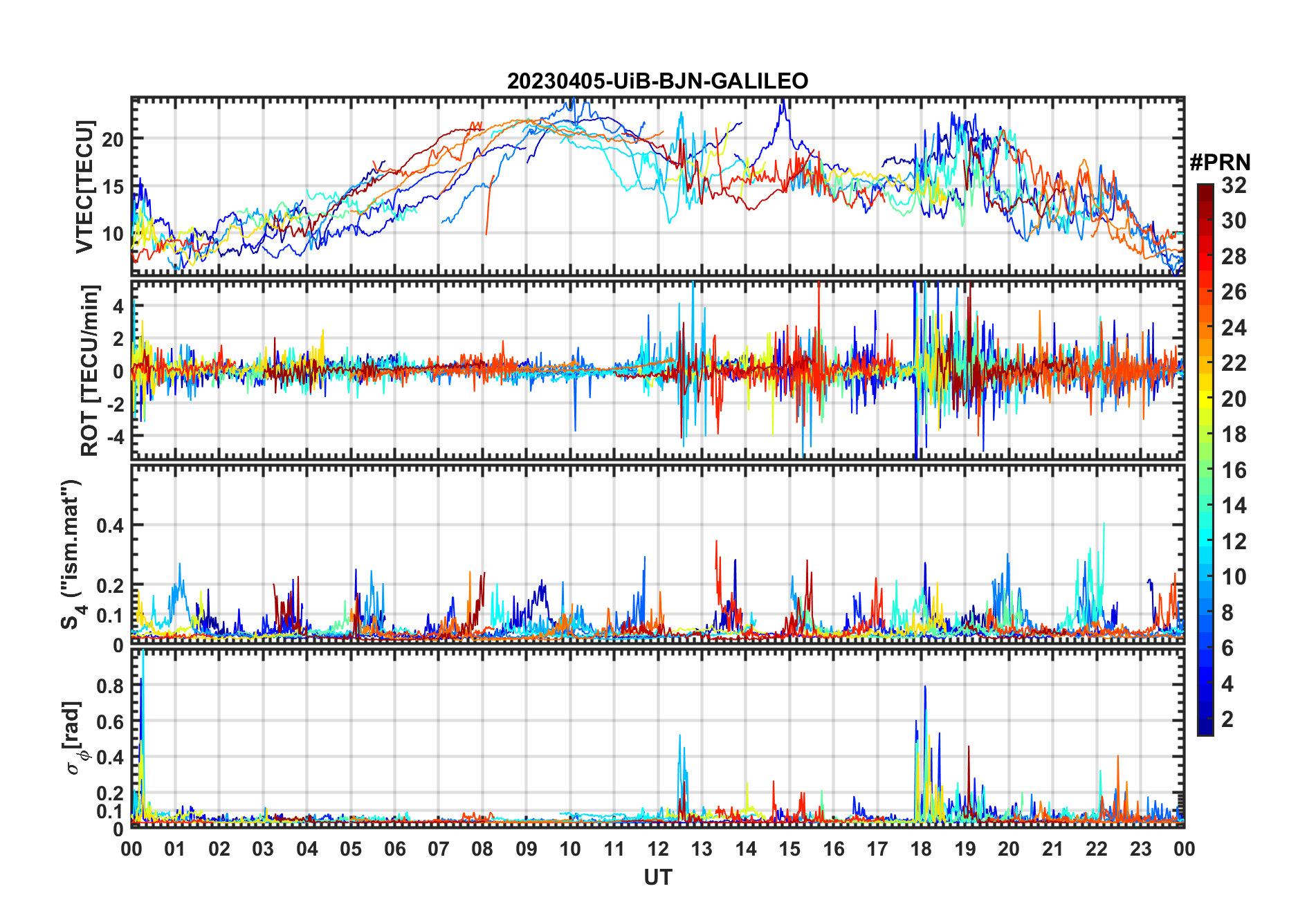Image resolution: width=1316 pixels, height=920 pixels.
Task: Click S4 y-axis tick label 0.4
Action: coord(110,526)
